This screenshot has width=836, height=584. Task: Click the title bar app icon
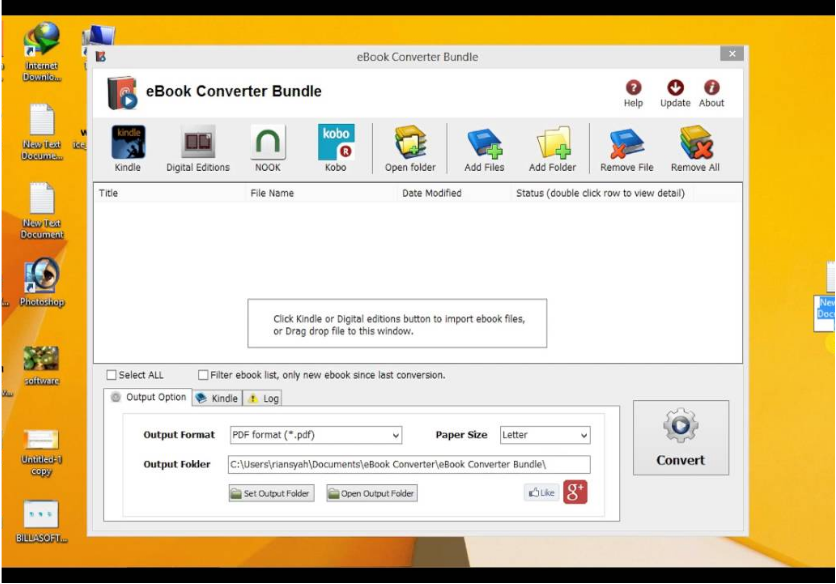pos(101,57)
